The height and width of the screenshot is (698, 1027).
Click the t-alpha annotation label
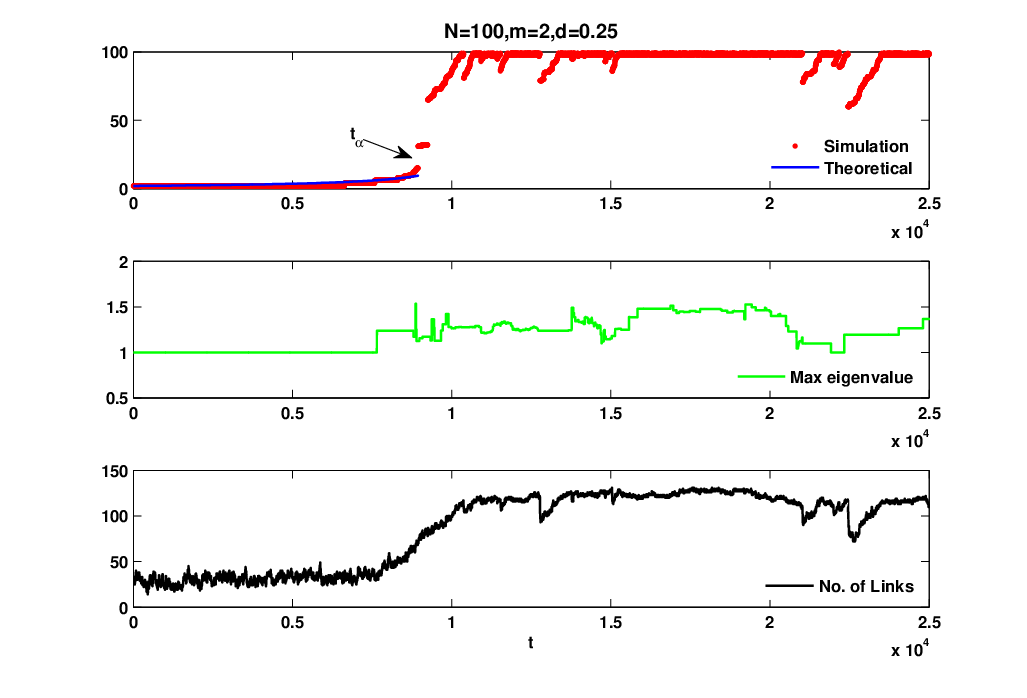[x=356, y=137]
